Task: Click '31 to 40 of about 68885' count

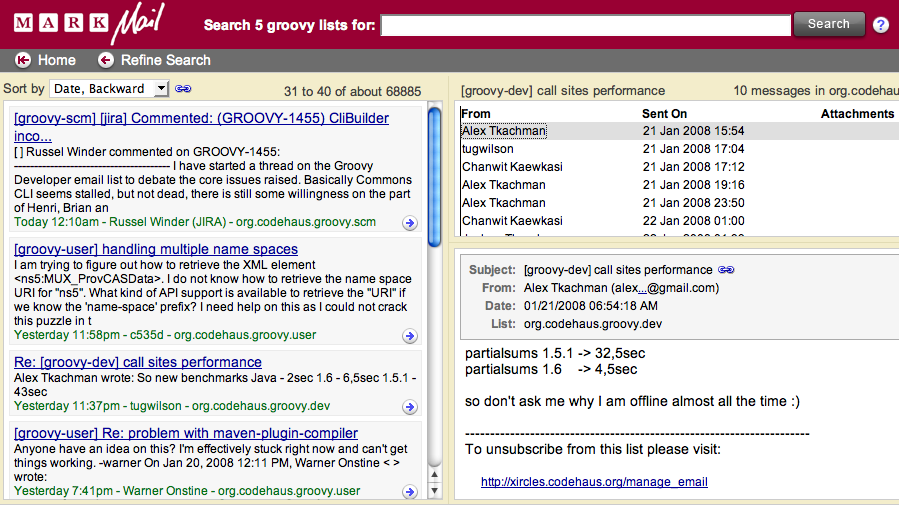Action: click(x=353, y=91)
